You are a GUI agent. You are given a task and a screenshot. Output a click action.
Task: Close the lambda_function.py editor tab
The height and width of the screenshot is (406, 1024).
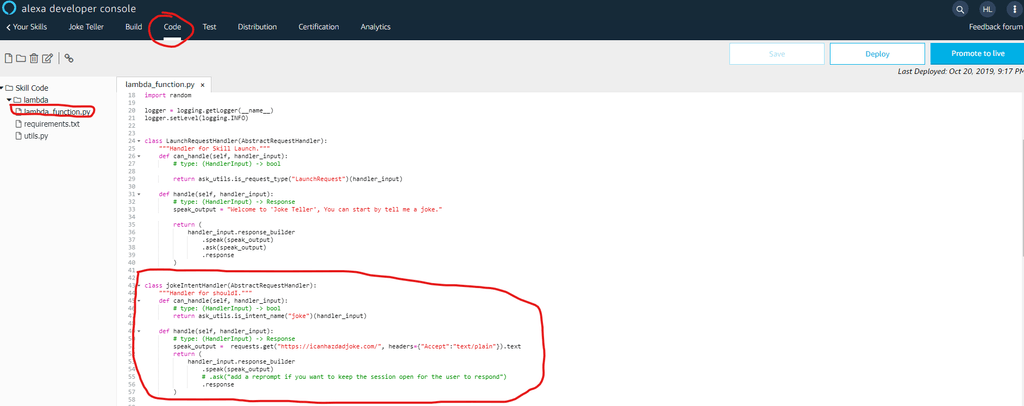click(x=204, y=86)
